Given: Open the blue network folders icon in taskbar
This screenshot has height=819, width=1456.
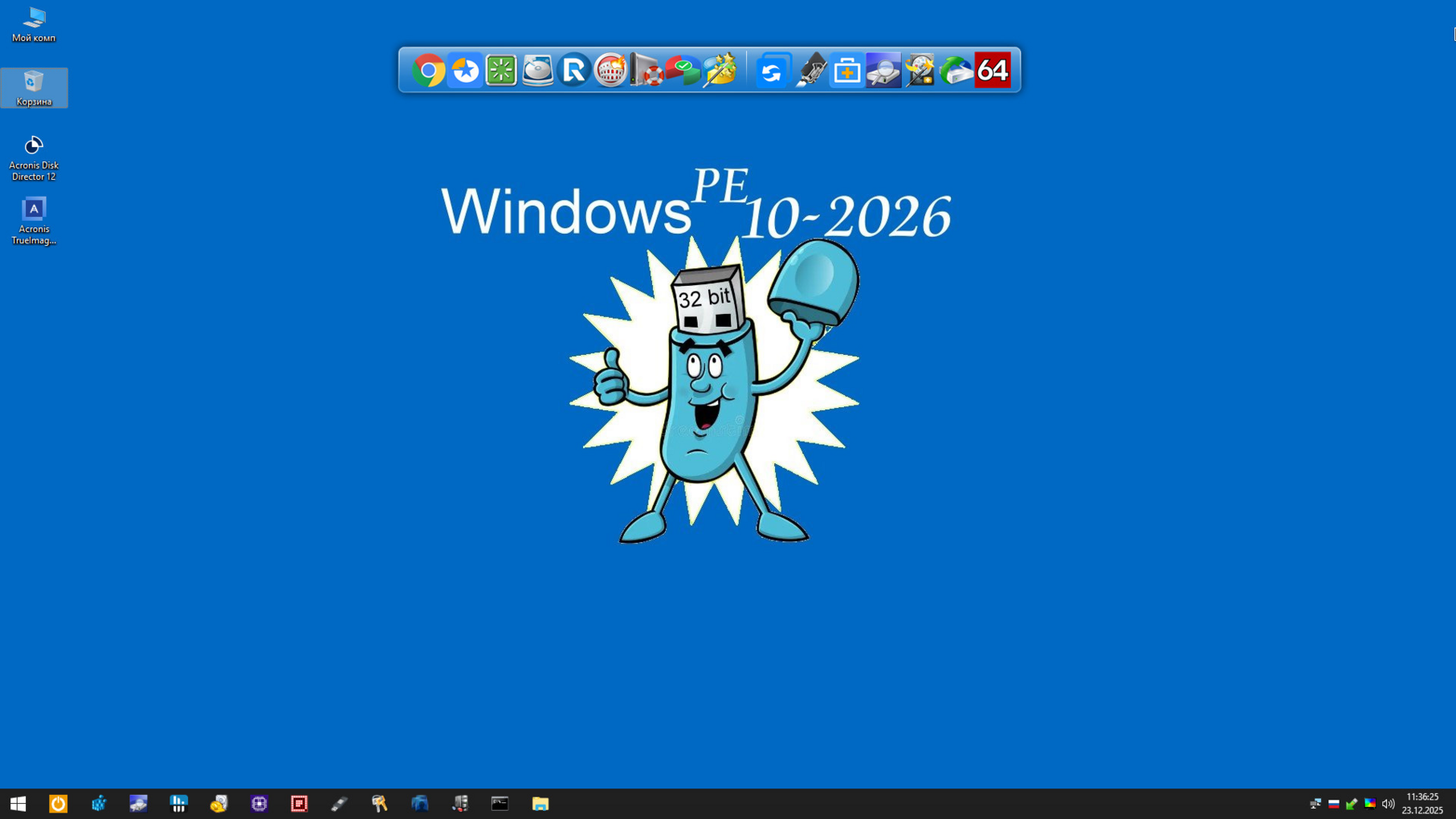Looking at the screenshot, I should 419,804.
